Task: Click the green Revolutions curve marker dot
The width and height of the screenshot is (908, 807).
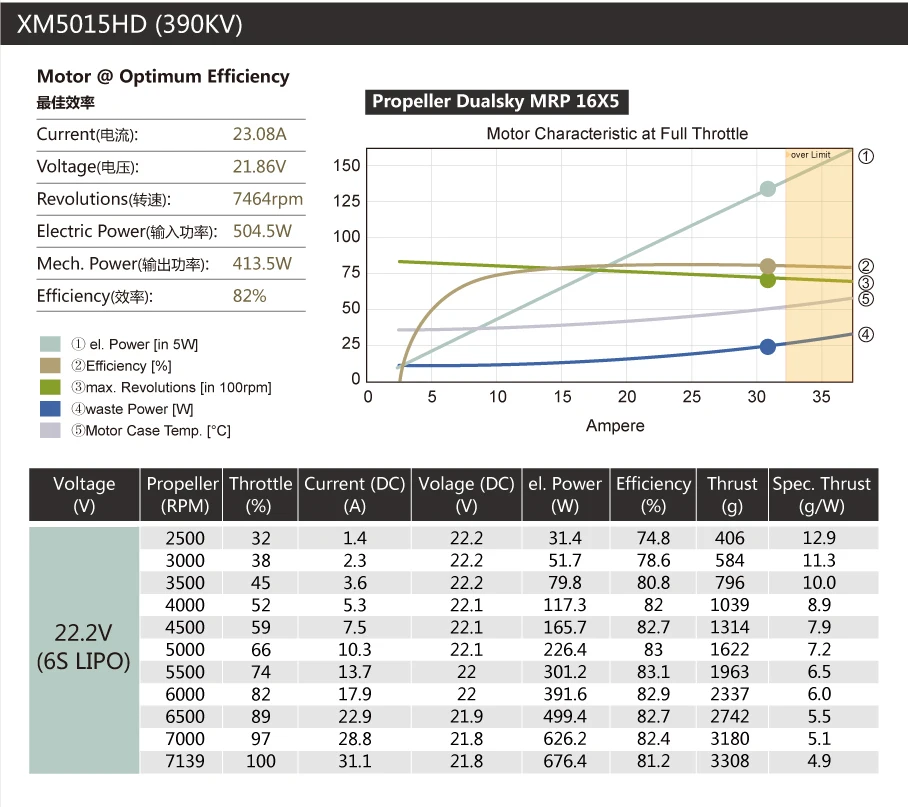Action: click(768, 280)
